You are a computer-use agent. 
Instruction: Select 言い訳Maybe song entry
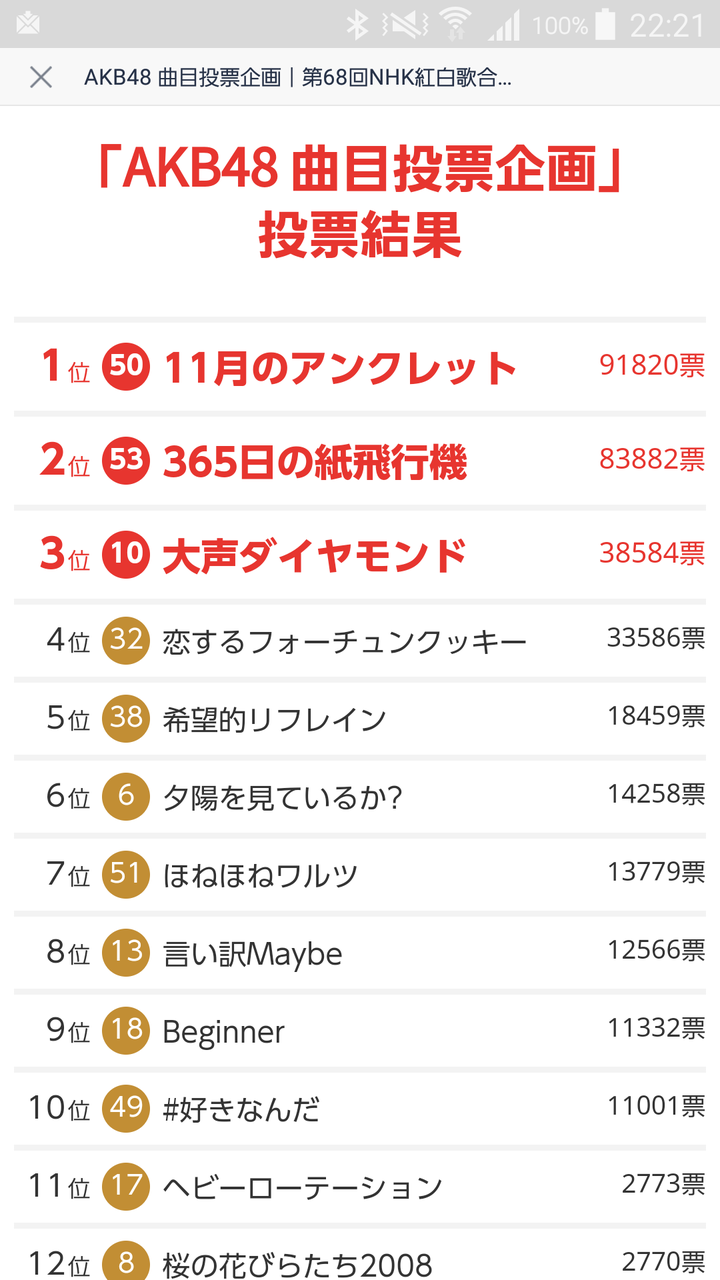[x=360, y=951]
